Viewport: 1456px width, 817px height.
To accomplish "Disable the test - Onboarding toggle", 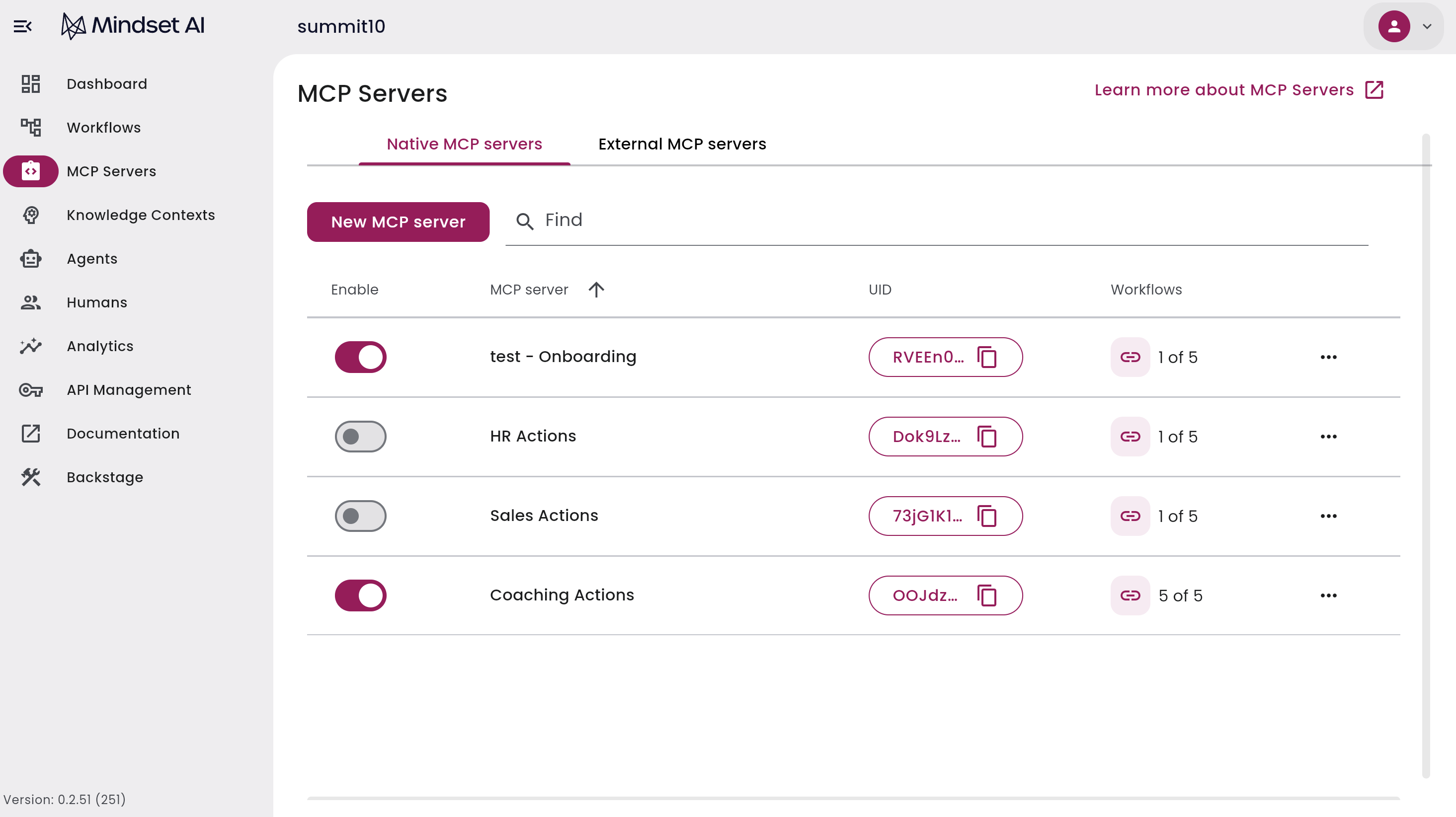I will (360, 357).
